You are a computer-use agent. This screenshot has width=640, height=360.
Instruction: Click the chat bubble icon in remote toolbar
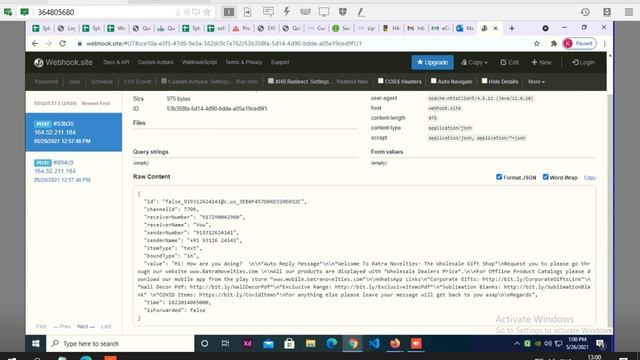(x=268, y=12)
